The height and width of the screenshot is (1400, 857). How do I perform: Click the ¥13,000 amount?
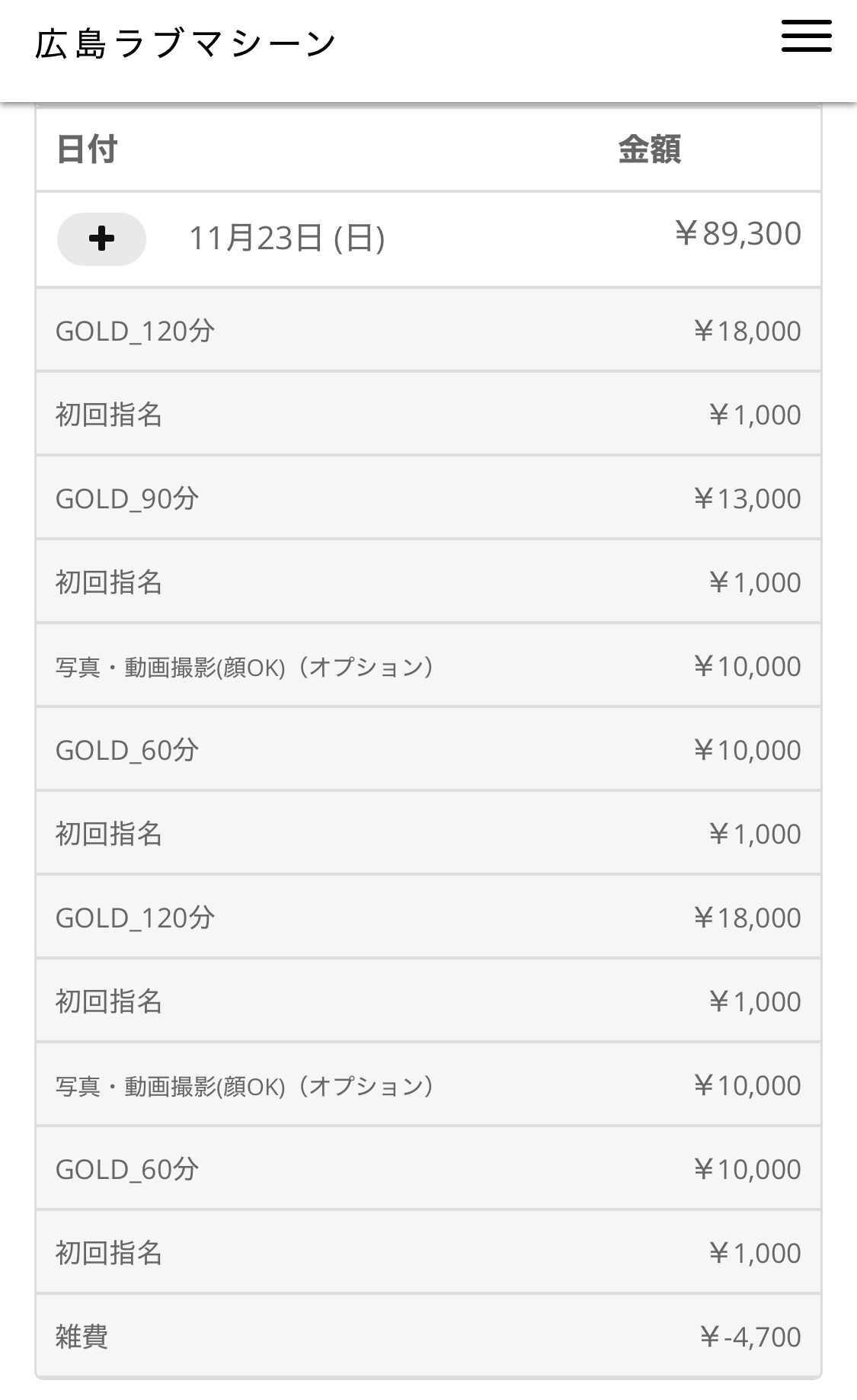pos(747,499)
